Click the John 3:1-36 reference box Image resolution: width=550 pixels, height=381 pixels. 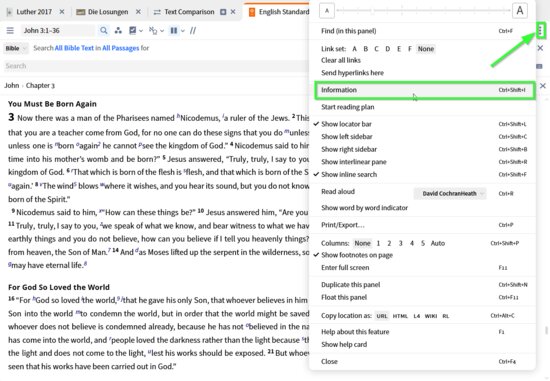[58, 31]
